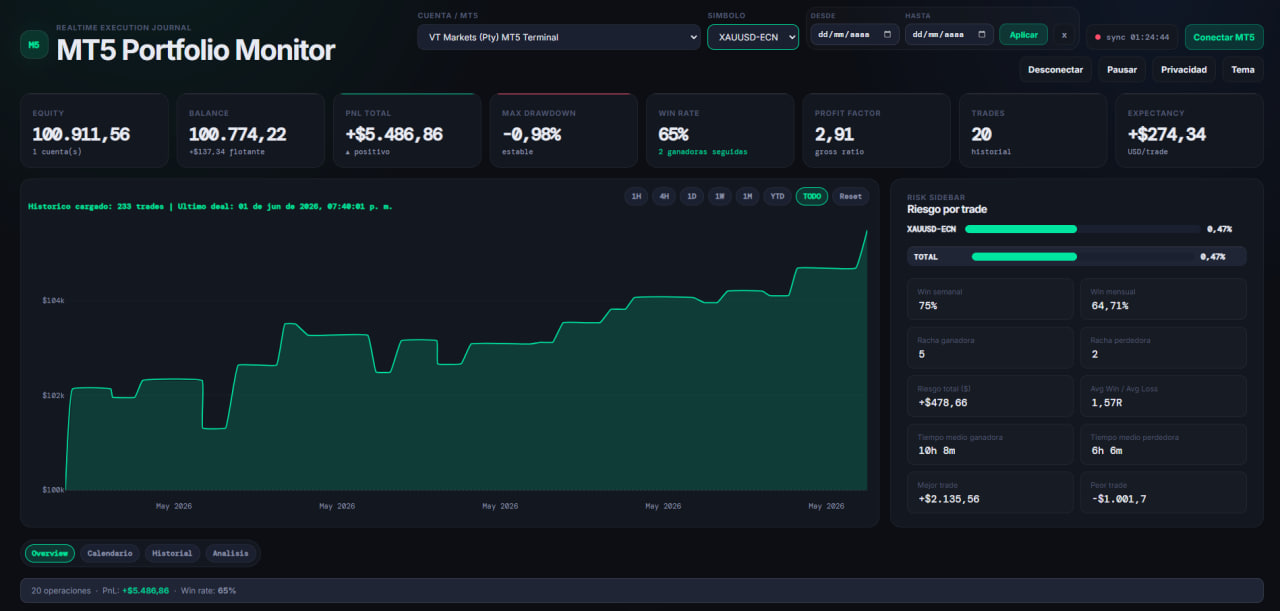1280x611 pixels.
Task: Click the Balance card showing 100.774,22
Action: click(x=250, y=130)
